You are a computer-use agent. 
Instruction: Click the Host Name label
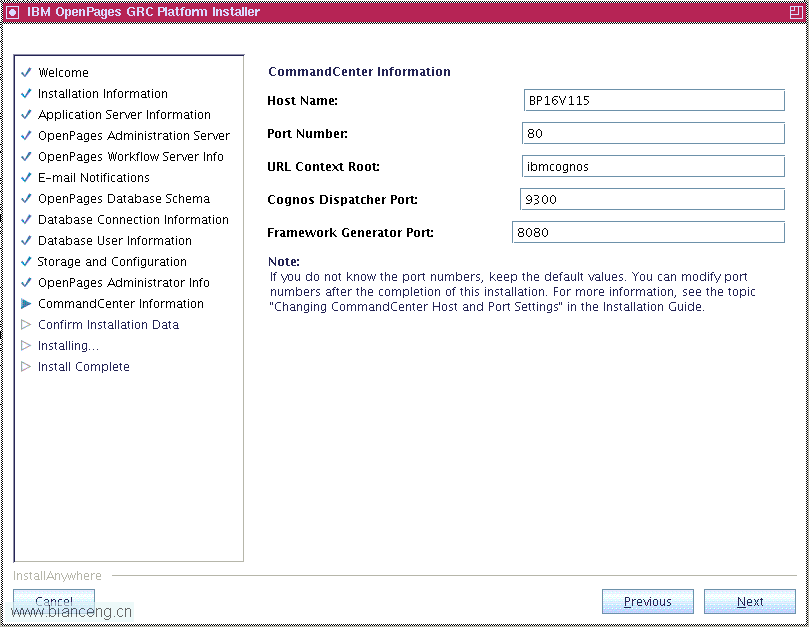(x=302, y=101)
